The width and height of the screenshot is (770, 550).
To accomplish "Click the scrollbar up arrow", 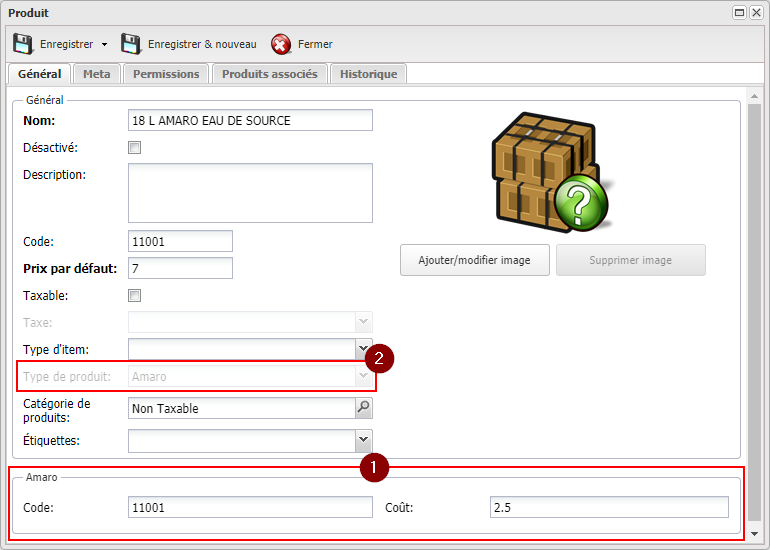I will 754,96.
